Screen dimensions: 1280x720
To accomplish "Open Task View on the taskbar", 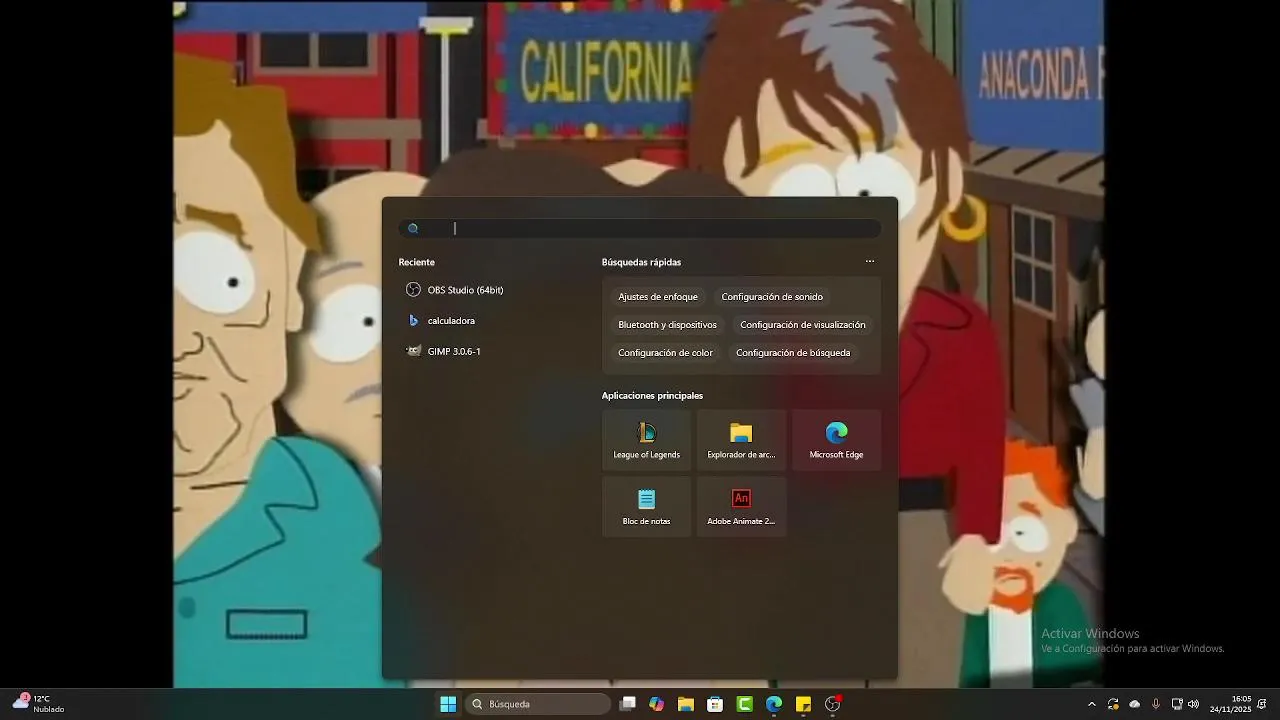I will tap(627, 704).
